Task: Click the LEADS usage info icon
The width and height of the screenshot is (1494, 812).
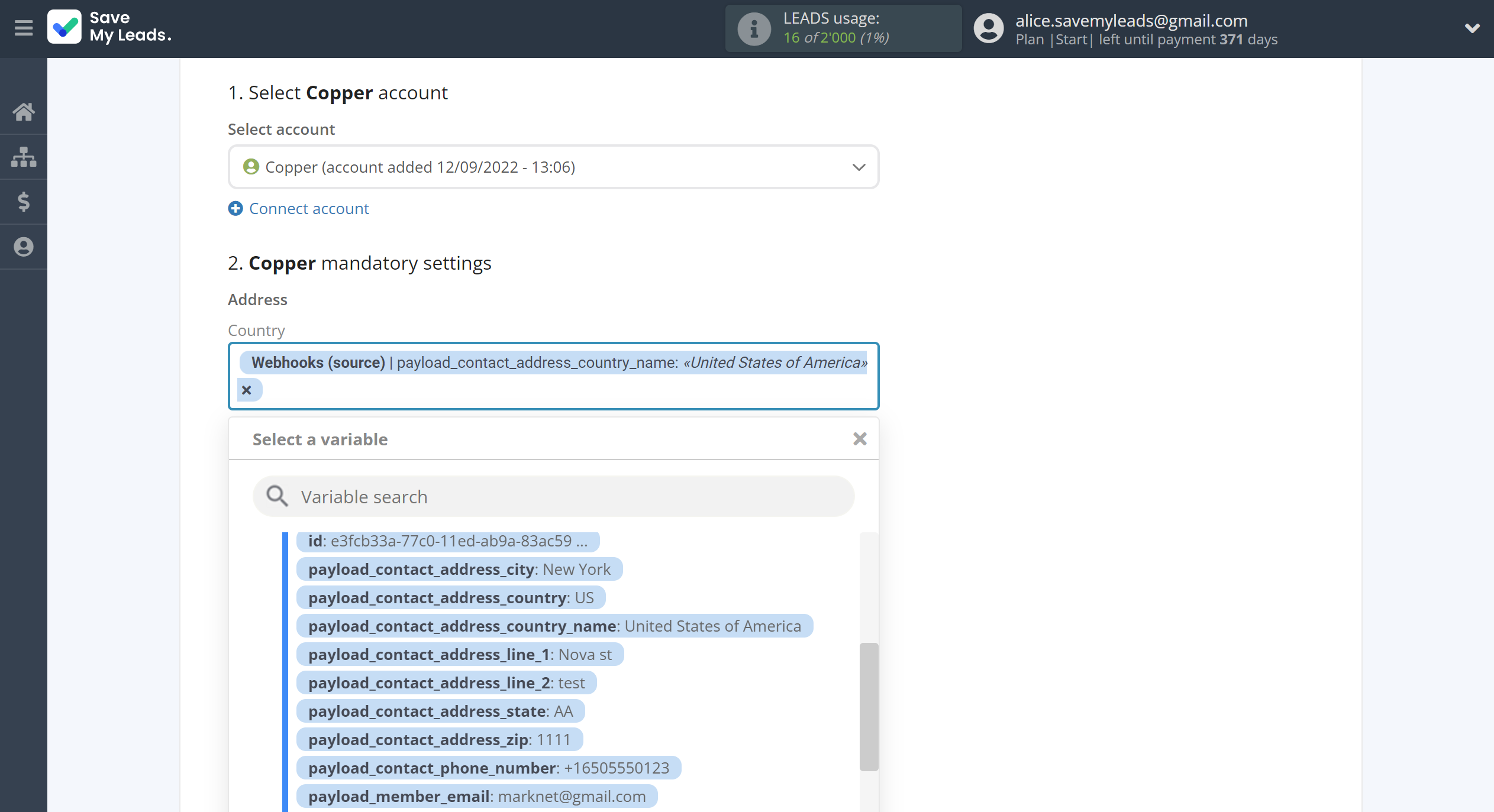Action: pyautogui.click(x=754, y=28)
